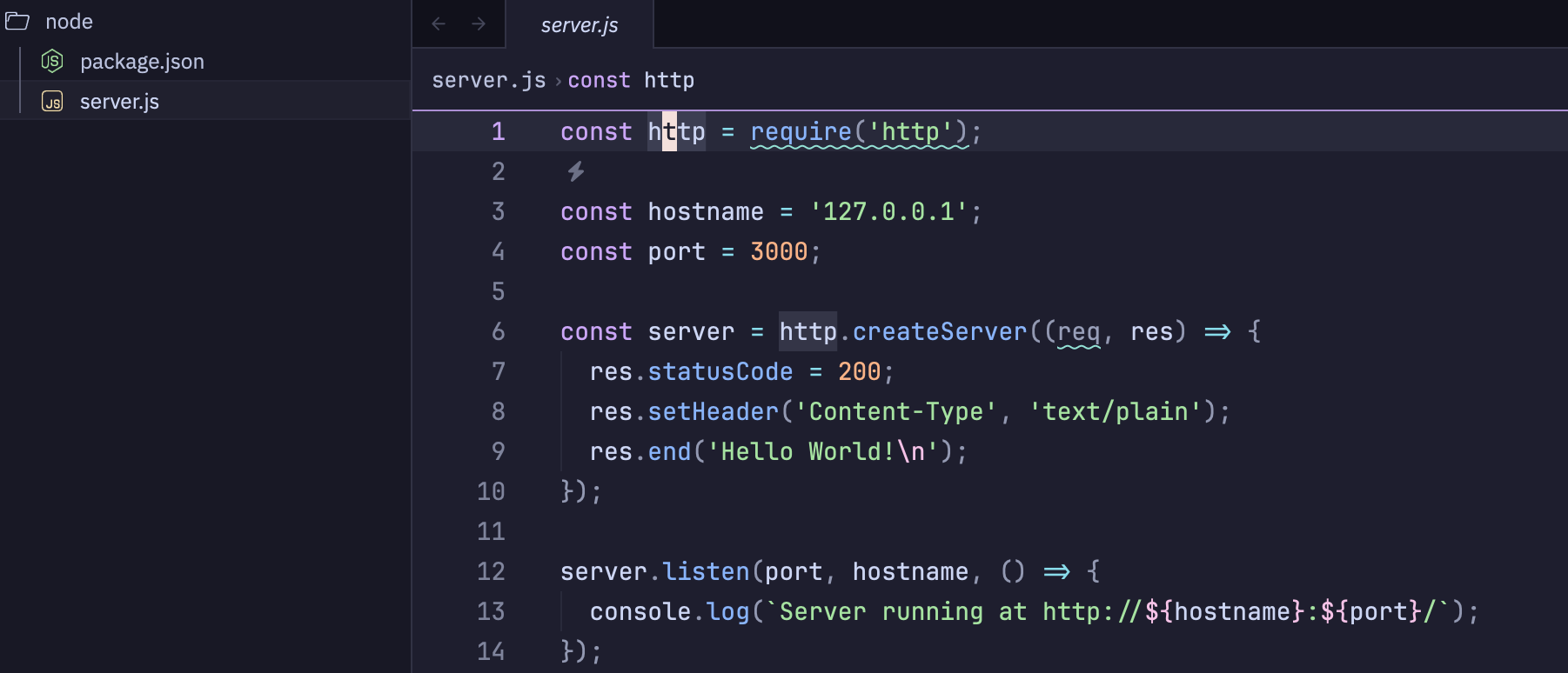
Task: Click the server variable on line 6
Action: pos(692,331)
